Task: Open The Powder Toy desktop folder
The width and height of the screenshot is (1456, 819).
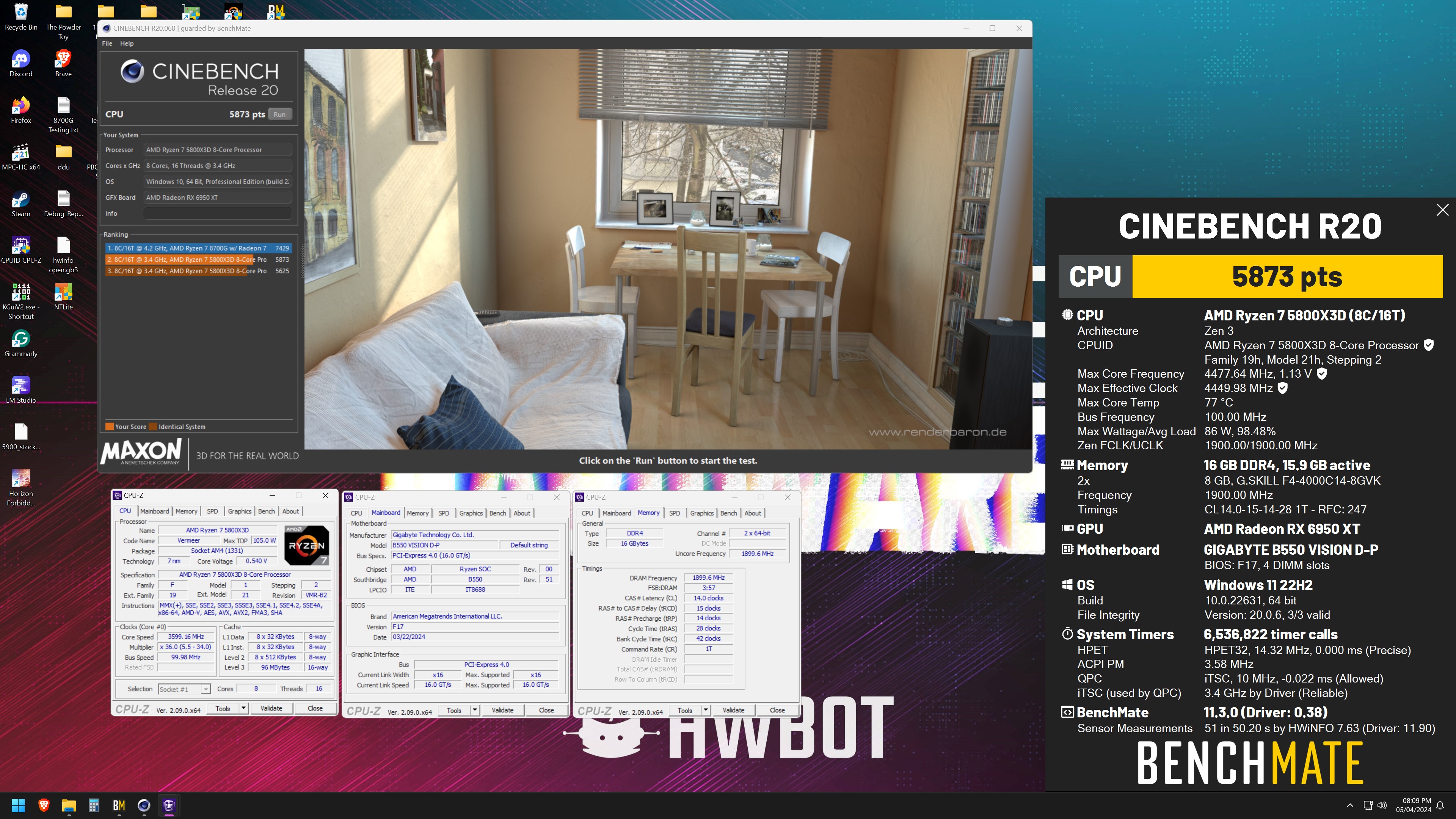Action: pos(63,22)
